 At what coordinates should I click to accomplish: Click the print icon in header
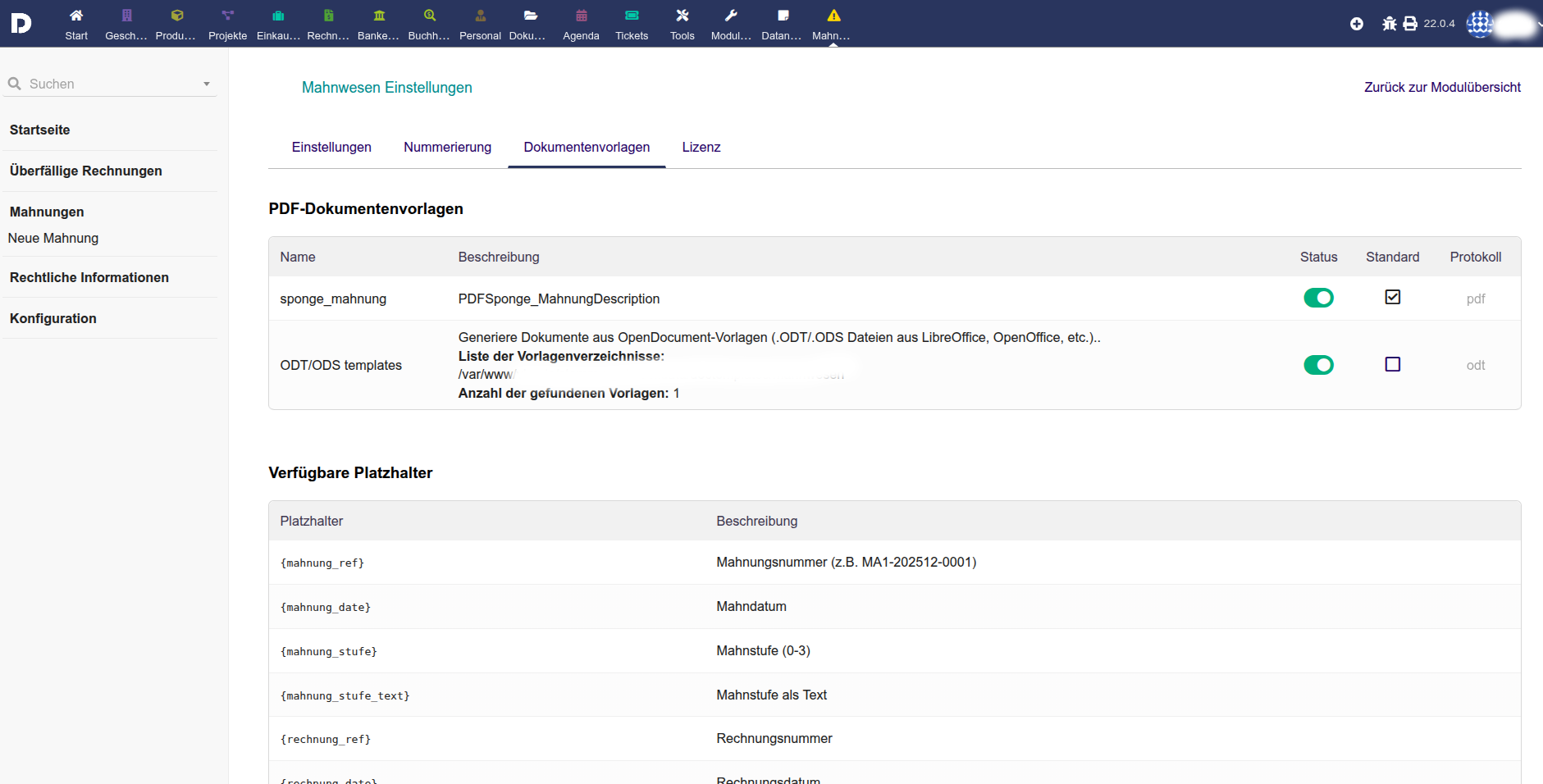click(1410, 24)
